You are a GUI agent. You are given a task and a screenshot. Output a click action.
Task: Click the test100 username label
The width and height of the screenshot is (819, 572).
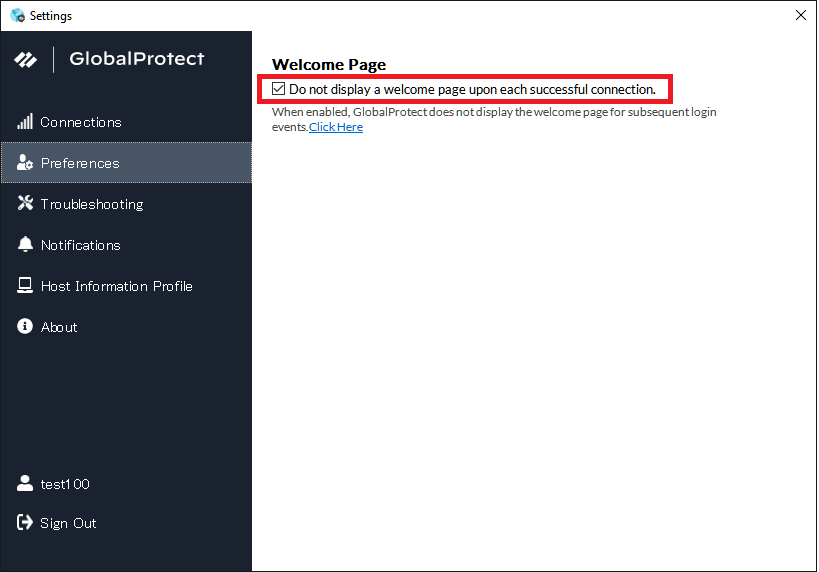tap(65, 484)
